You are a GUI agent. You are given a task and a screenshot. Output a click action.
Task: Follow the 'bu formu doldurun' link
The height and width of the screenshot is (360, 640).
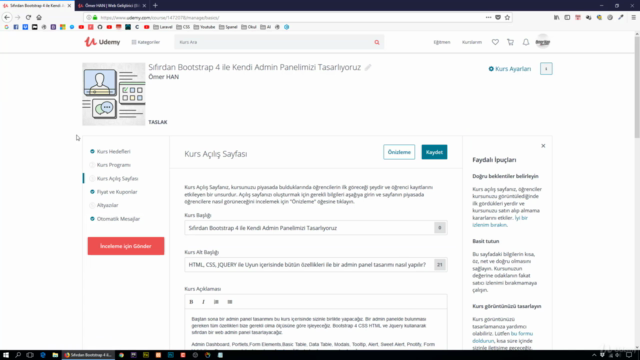click(x=503, y=337)
